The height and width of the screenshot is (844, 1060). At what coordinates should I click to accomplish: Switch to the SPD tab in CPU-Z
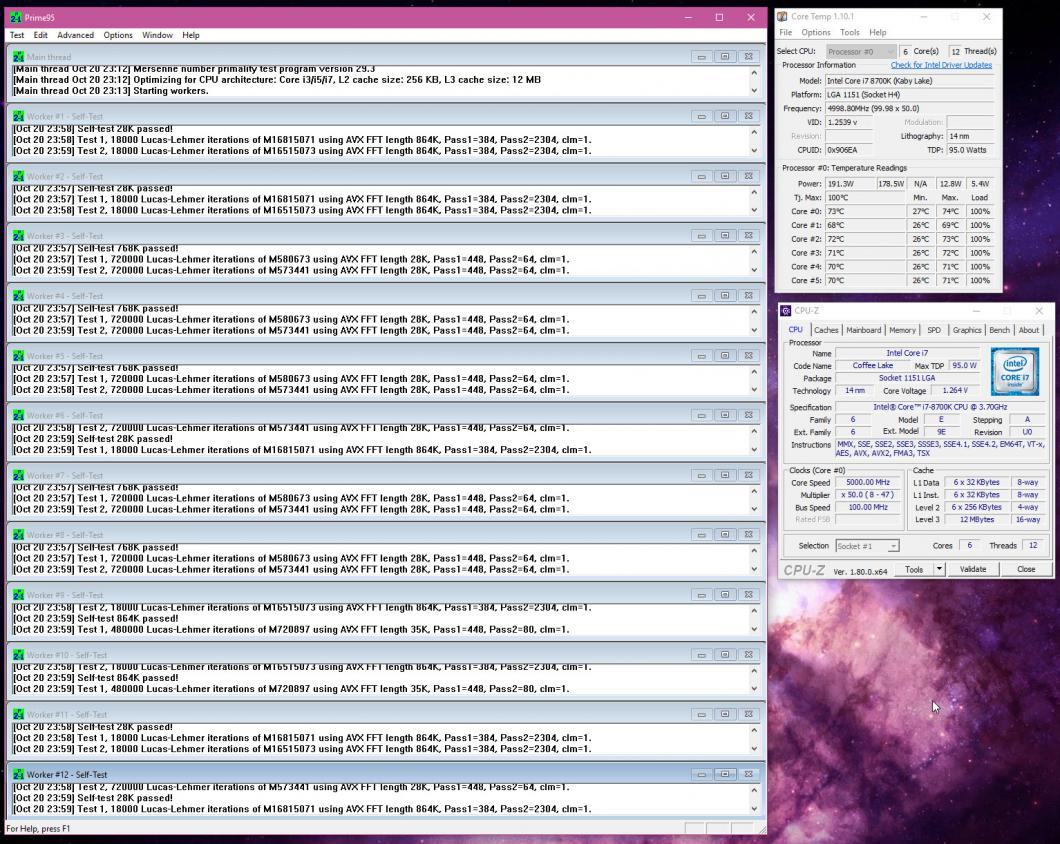tap(934, 330)
